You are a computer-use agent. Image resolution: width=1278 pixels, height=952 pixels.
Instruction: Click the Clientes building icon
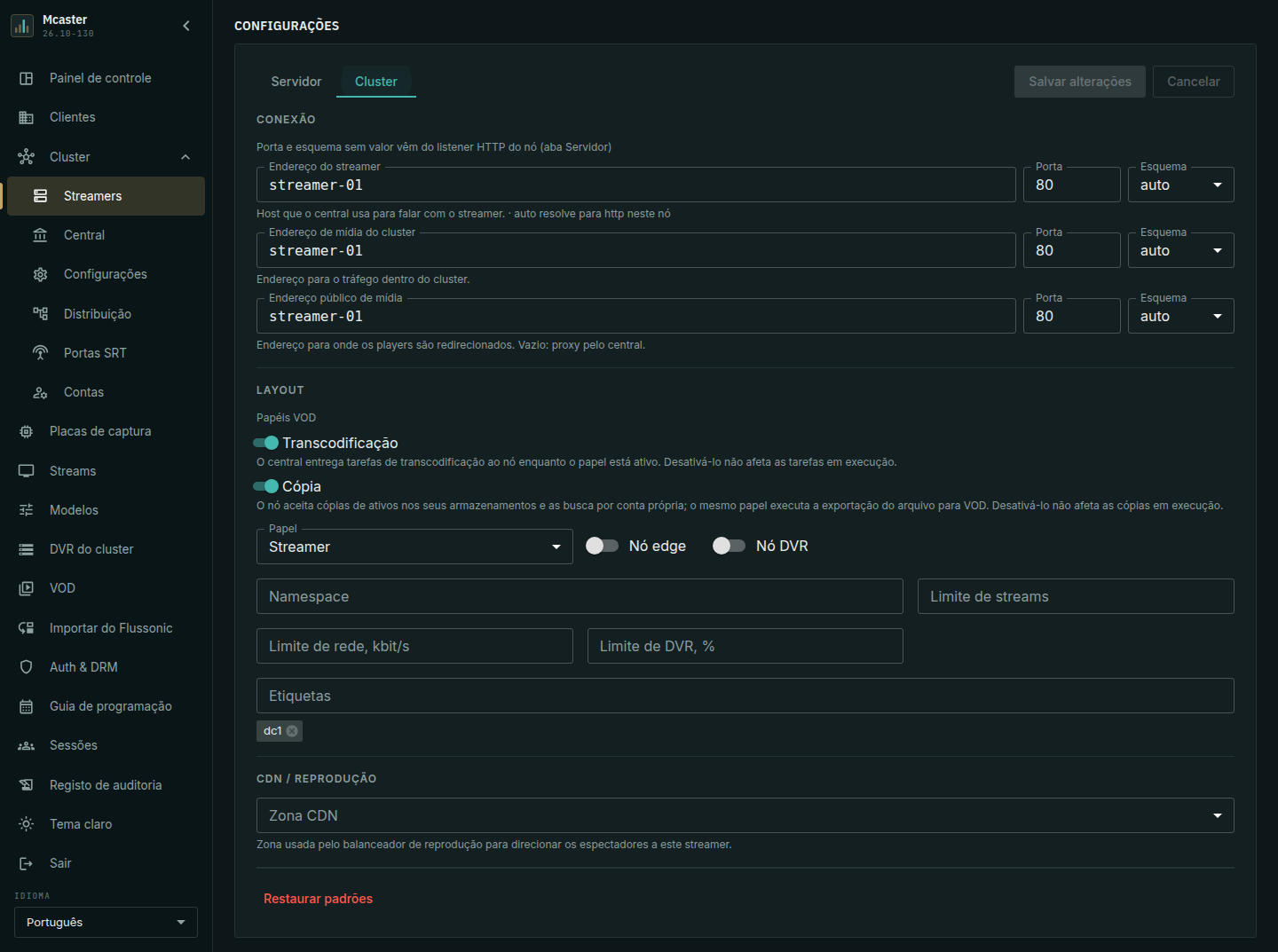[27, 117]
